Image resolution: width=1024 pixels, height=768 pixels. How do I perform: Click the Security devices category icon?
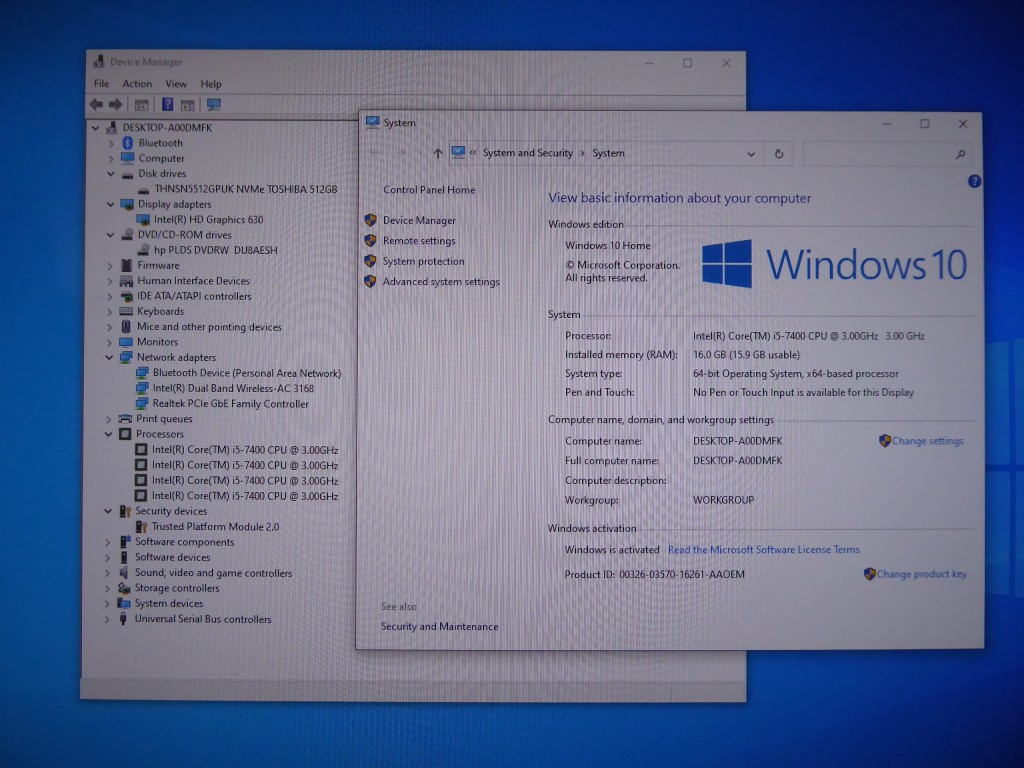tap(125, 511)
